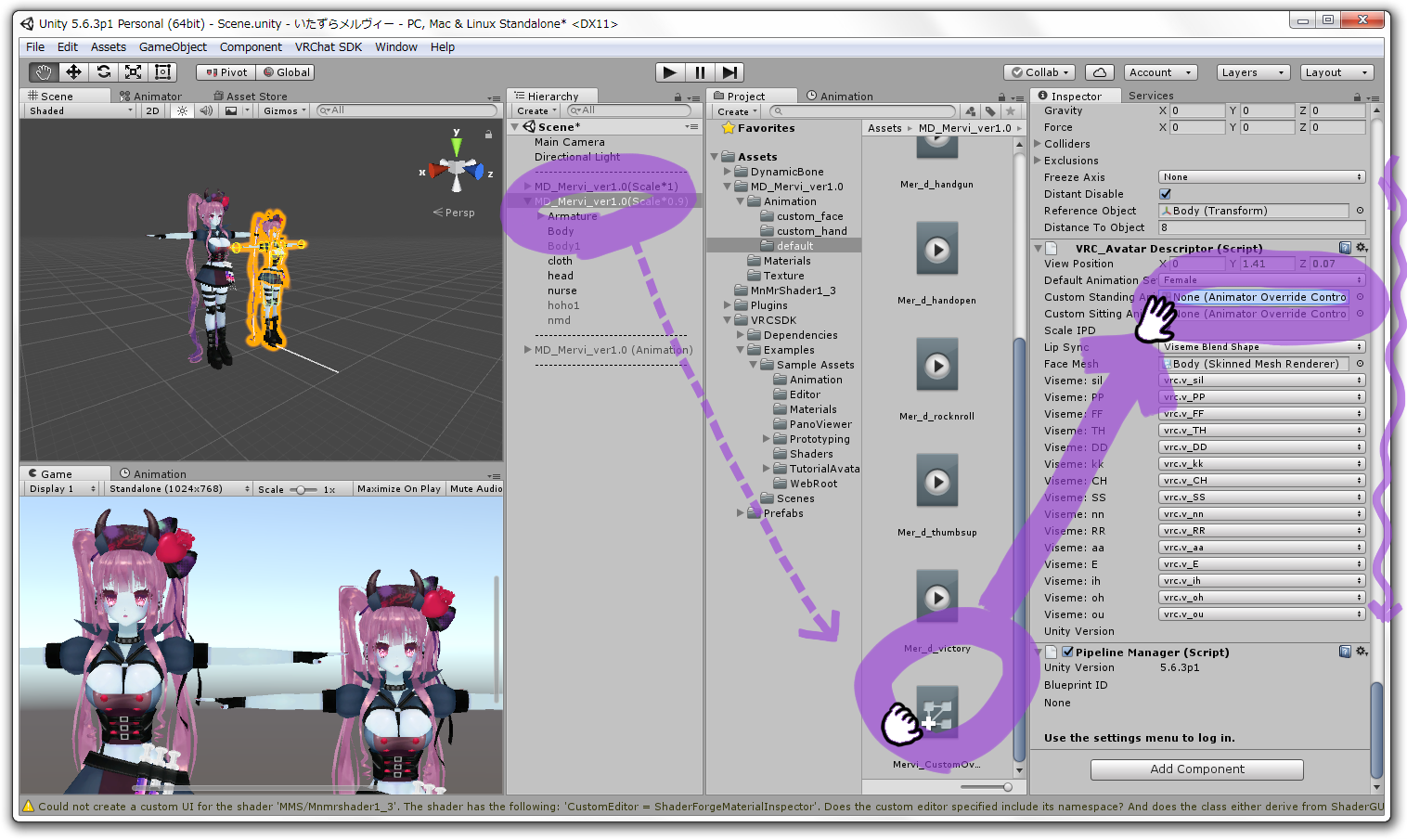
Task: Toggle Maximize On Play
Action: point(398,488)
